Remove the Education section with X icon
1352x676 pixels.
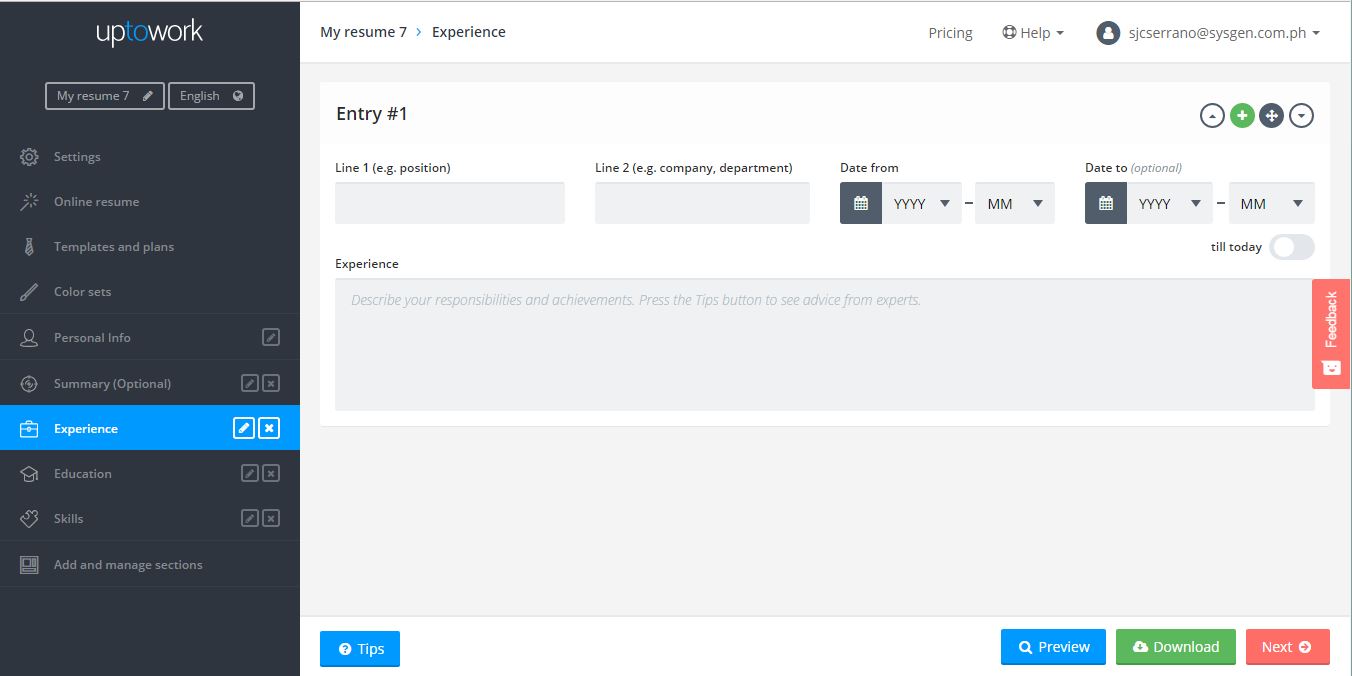(x=271, y=474)
